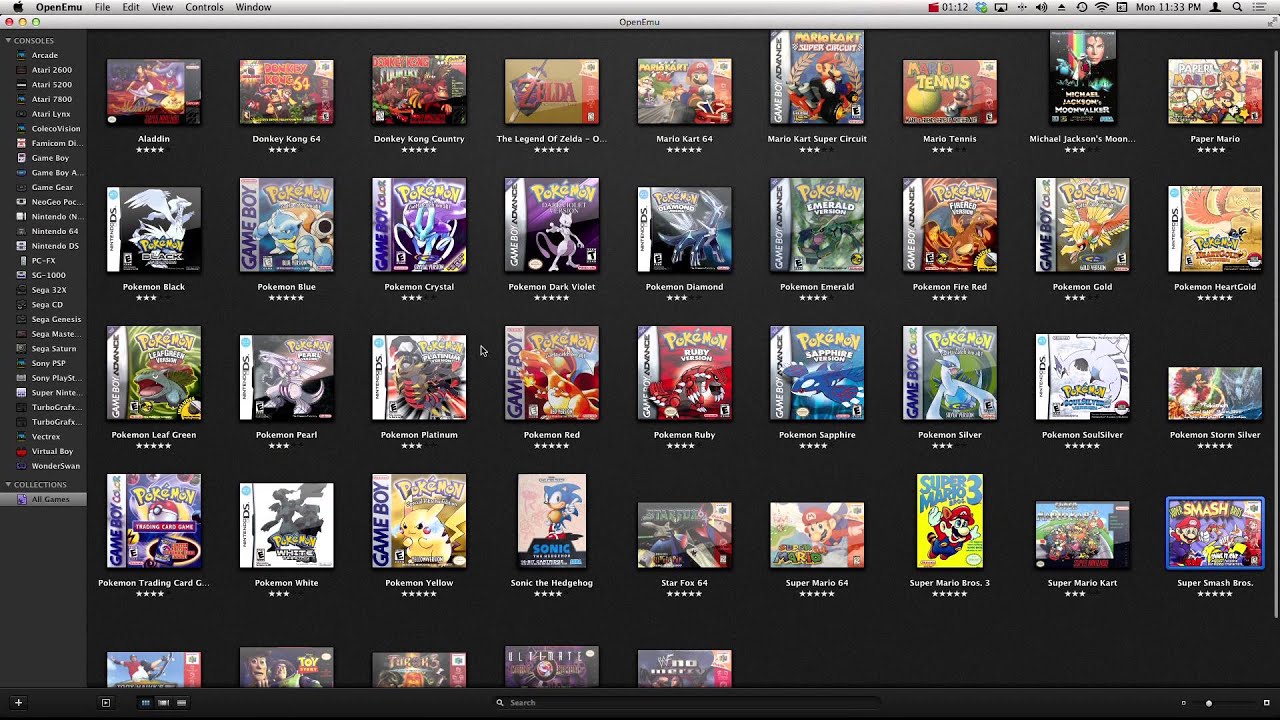This screenshot has width=1280, height=720.
Task: Open the WonderSwan library
Action: click(x=43, y=466)
